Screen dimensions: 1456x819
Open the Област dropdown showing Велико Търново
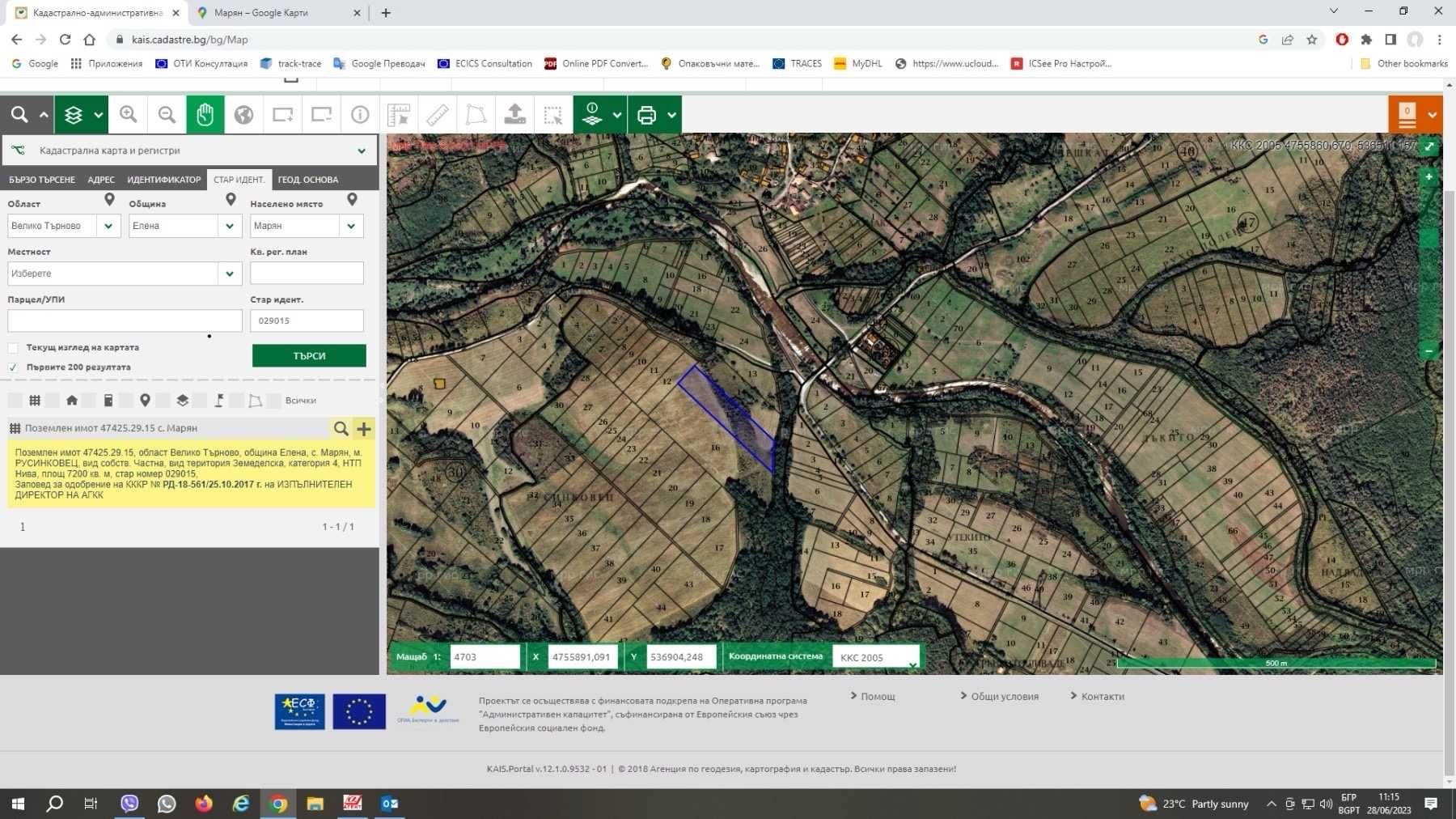(108, 226)
